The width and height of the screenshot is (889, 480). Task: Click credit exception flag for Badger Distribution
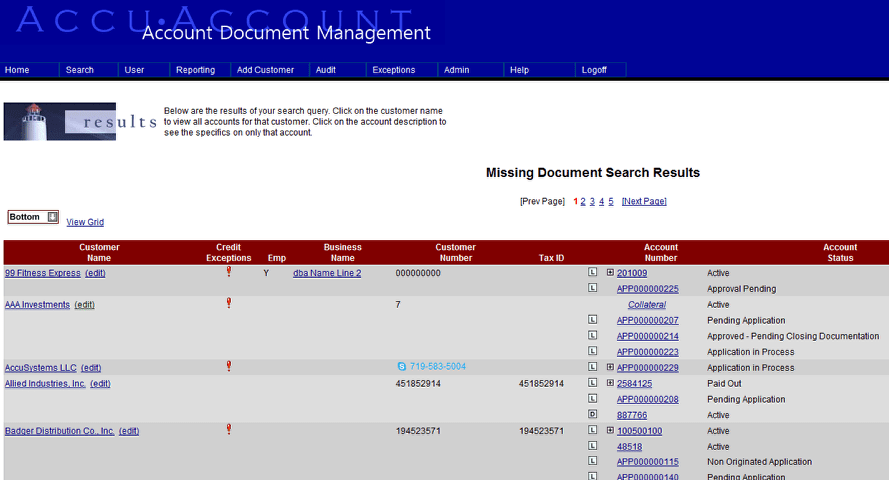coord(229,429)
